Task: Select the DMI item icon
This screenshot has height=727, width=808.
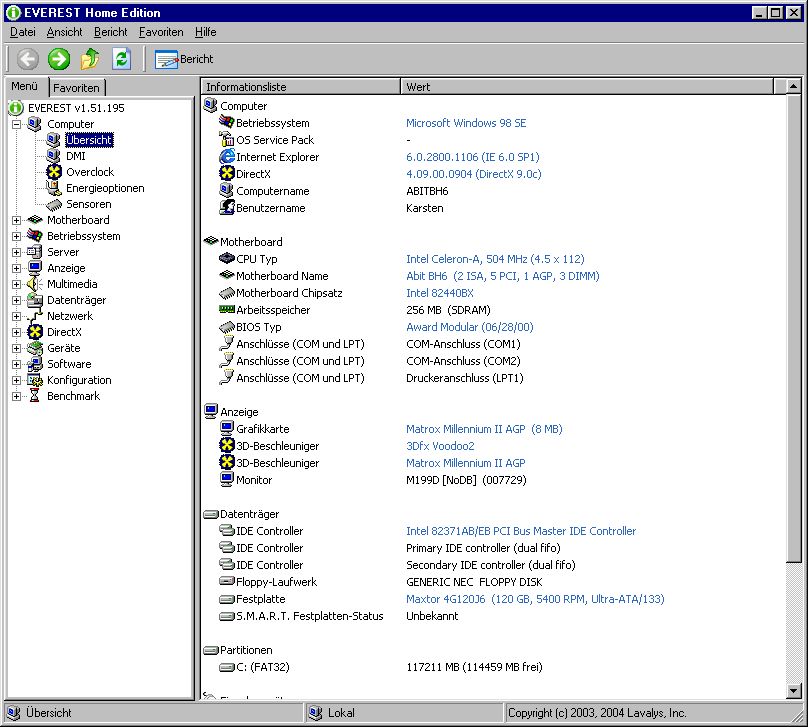Action: tap(54, 156)
